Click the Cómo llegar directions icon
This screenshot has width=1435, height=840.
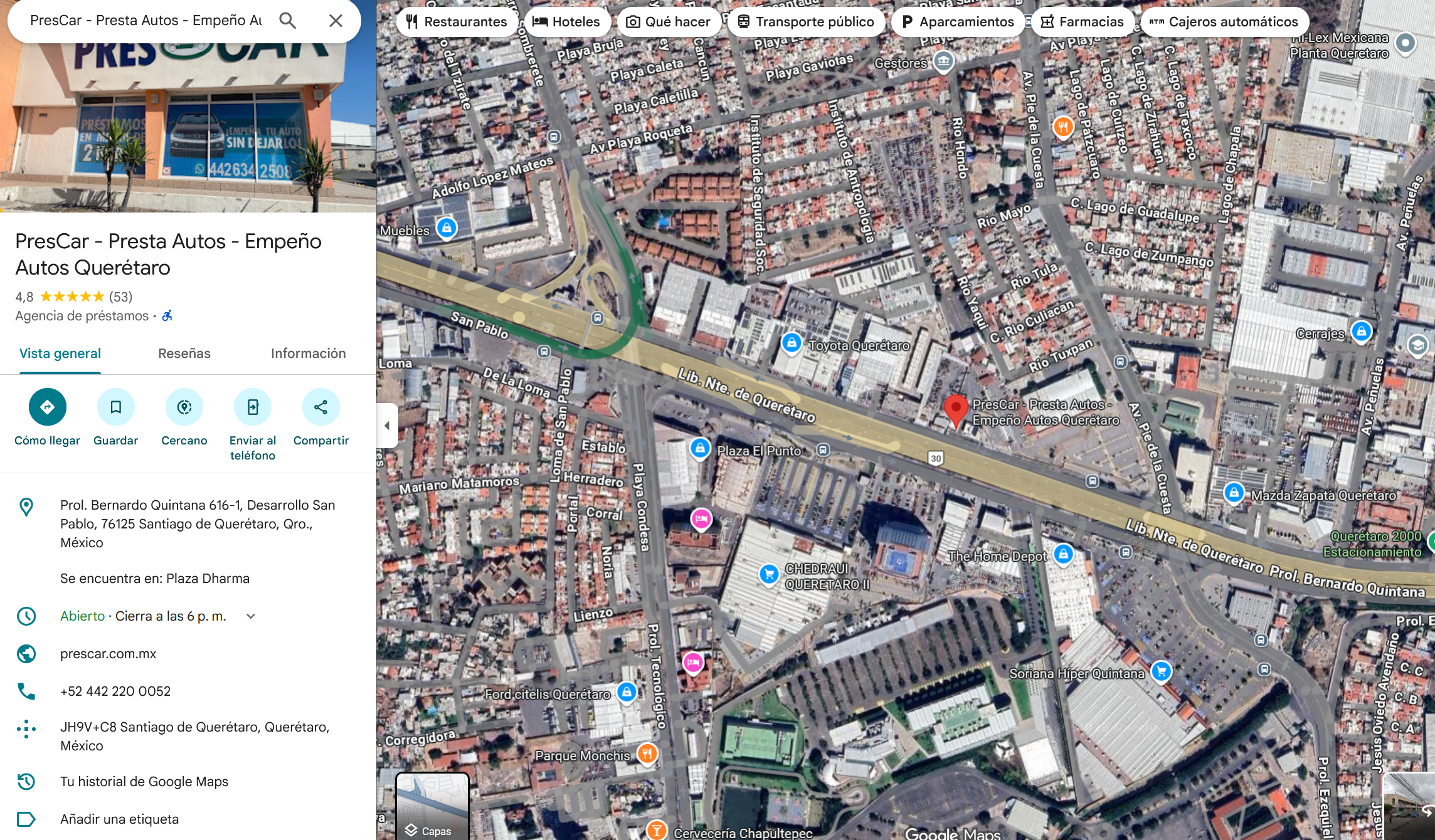pos(47,407)
